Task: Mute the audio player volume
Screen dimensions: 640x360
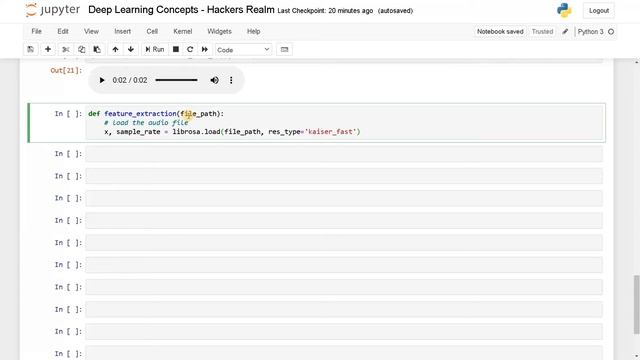Action: (214, 80)
